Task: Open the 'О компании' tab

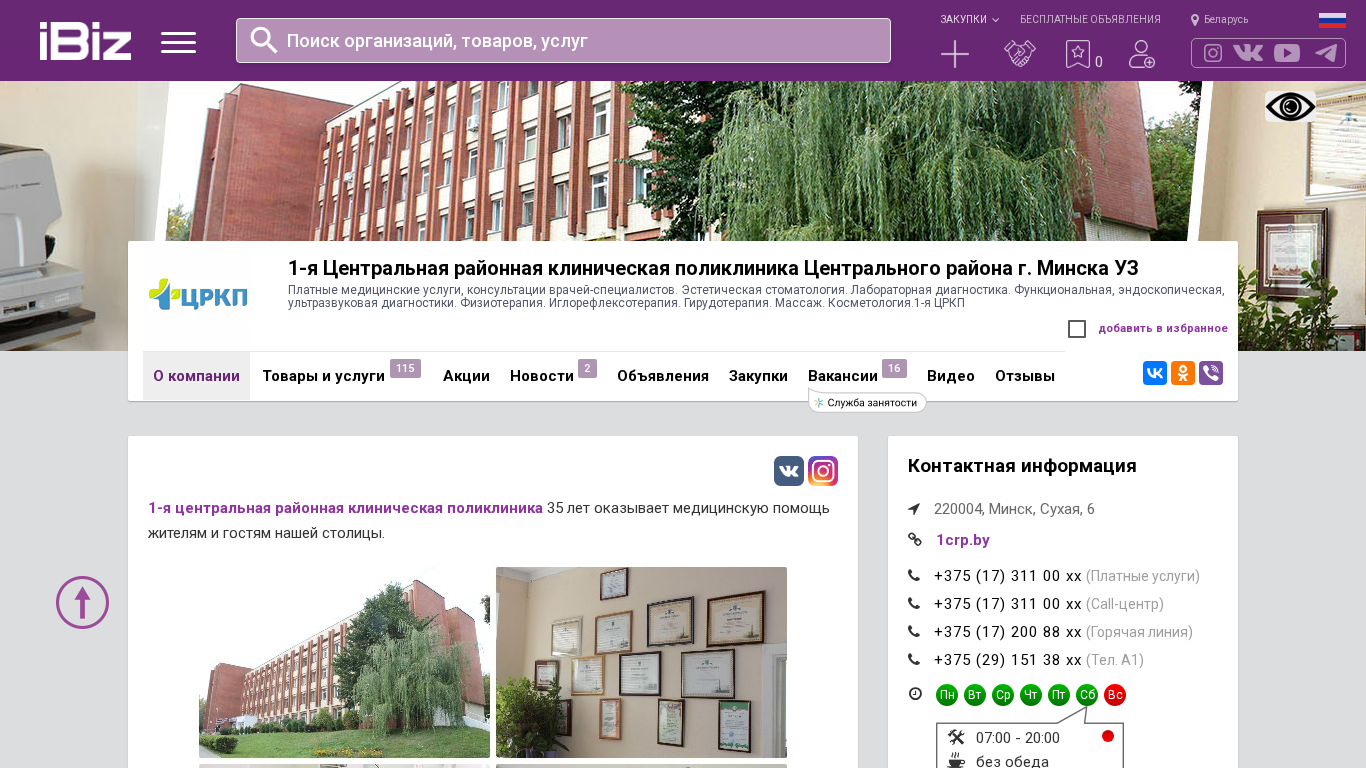Action: pos(196,376)
